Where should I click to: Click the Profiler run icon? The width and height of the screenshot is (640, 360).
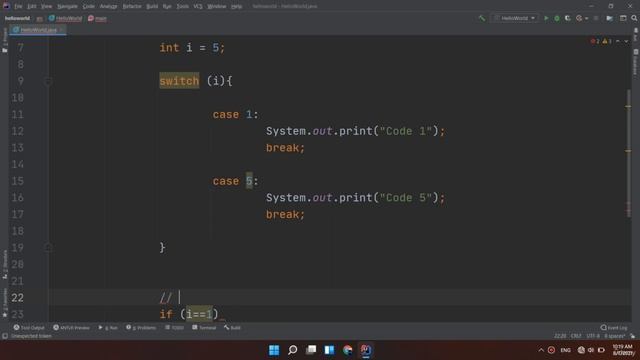point(579,18)
